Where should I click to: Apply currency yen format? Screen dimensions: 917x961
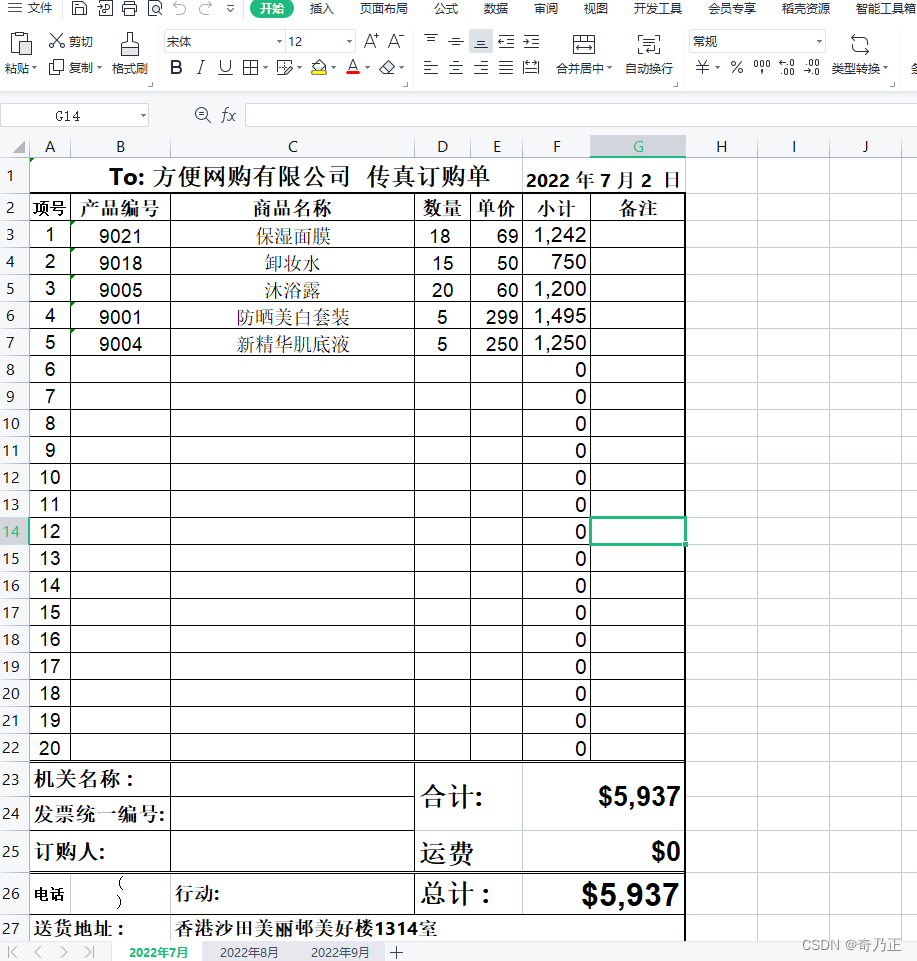(702, 67)
